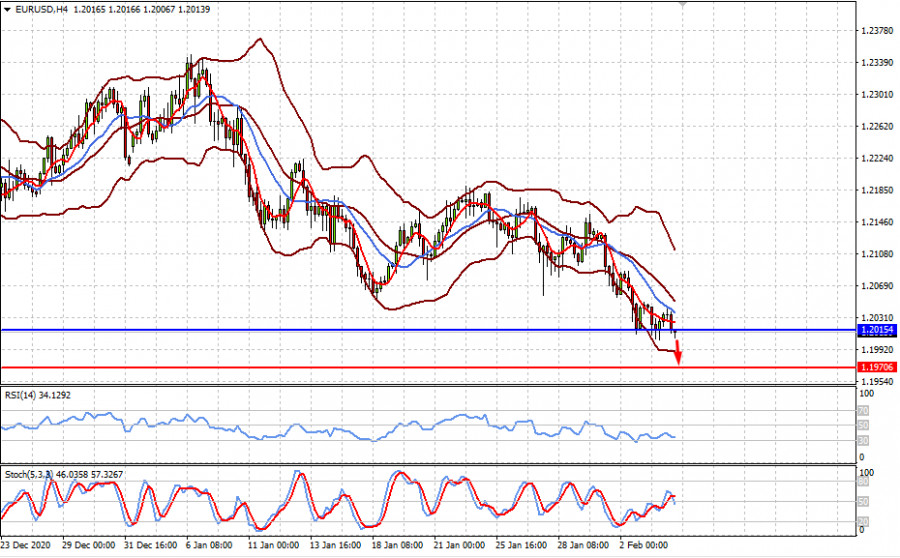Image resolution: width=900 pixels, height=558 pixels.
Task: Click the triangle before EURUSD,H4 title
Action: click(x=7, y=8)
